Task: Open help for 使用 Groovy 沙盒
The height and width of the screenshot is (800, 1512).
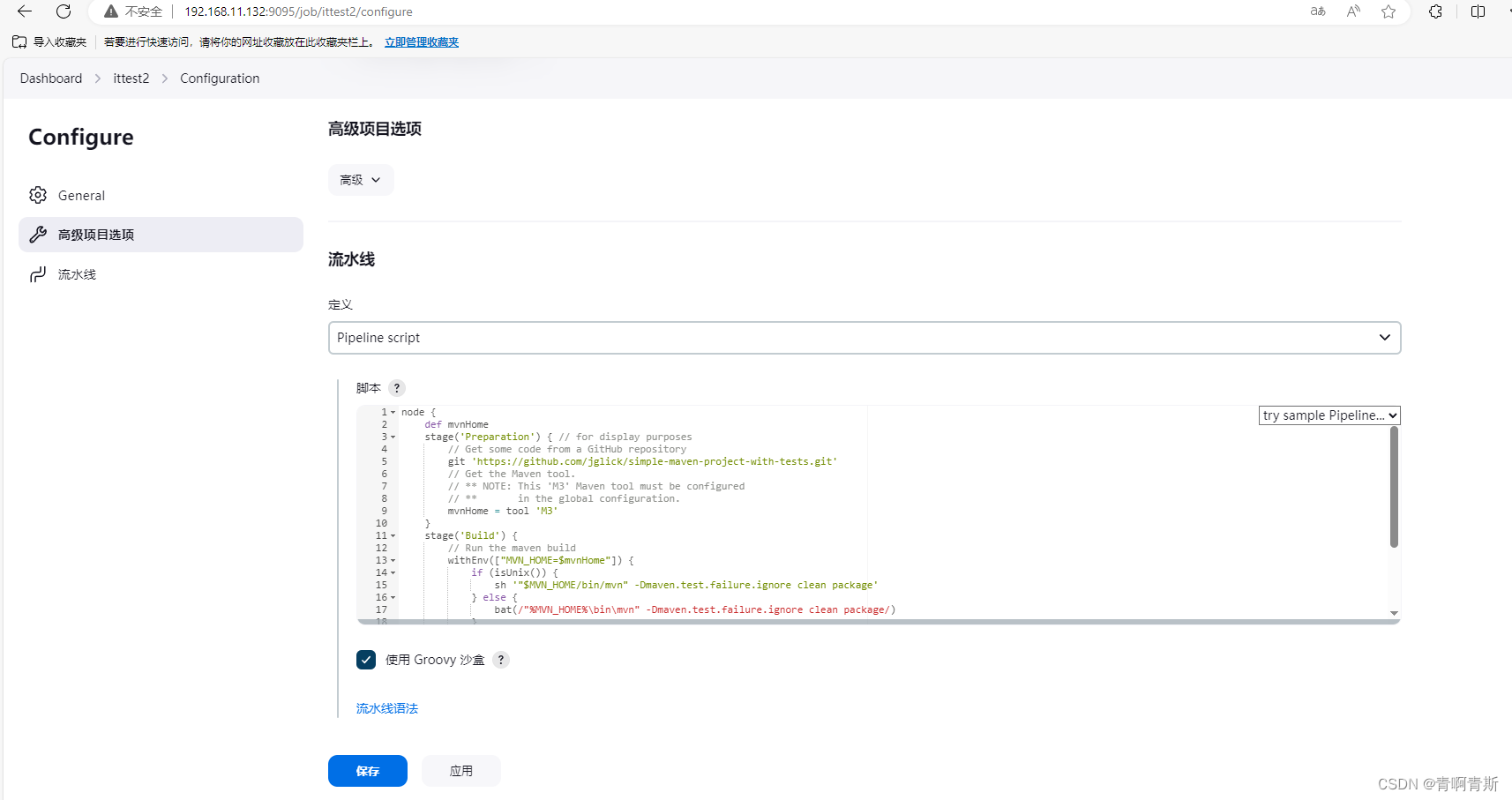Action: click(501, 660)
